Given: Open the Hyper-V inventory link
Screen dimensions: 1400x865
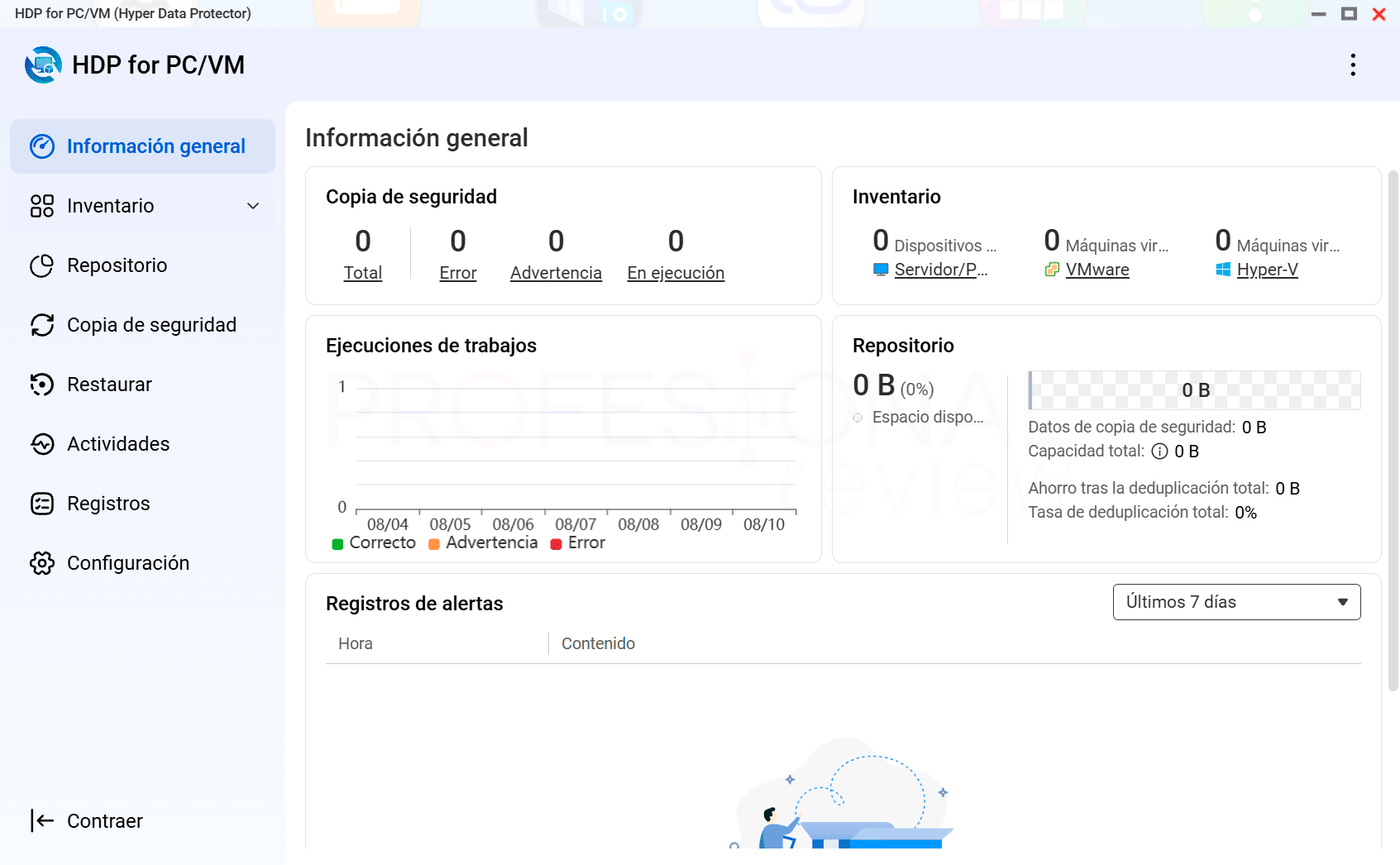Looking at the screenshot, I should point(1267,270).
